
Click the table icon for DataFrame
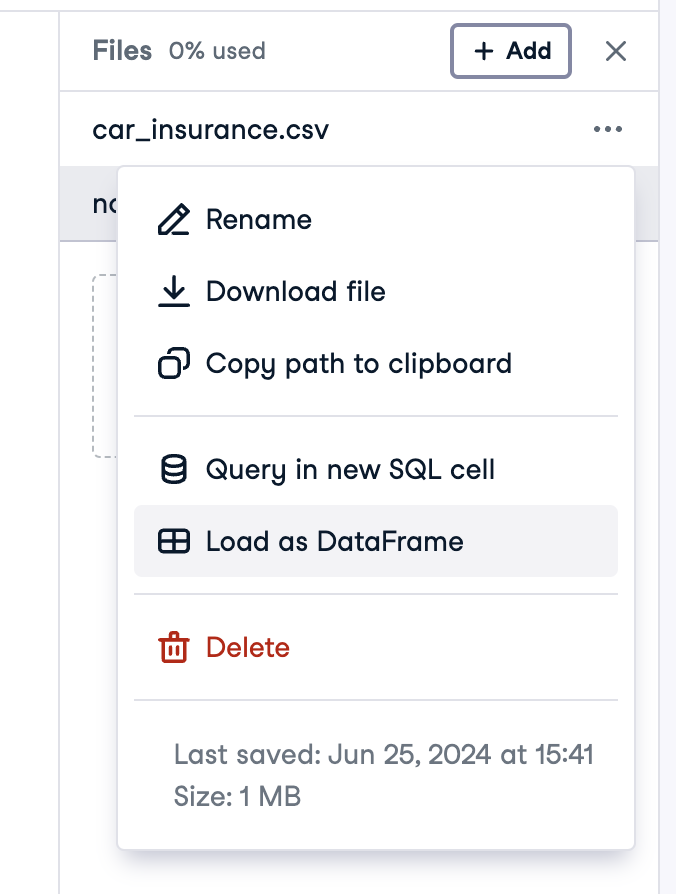(x=174, y=541)
